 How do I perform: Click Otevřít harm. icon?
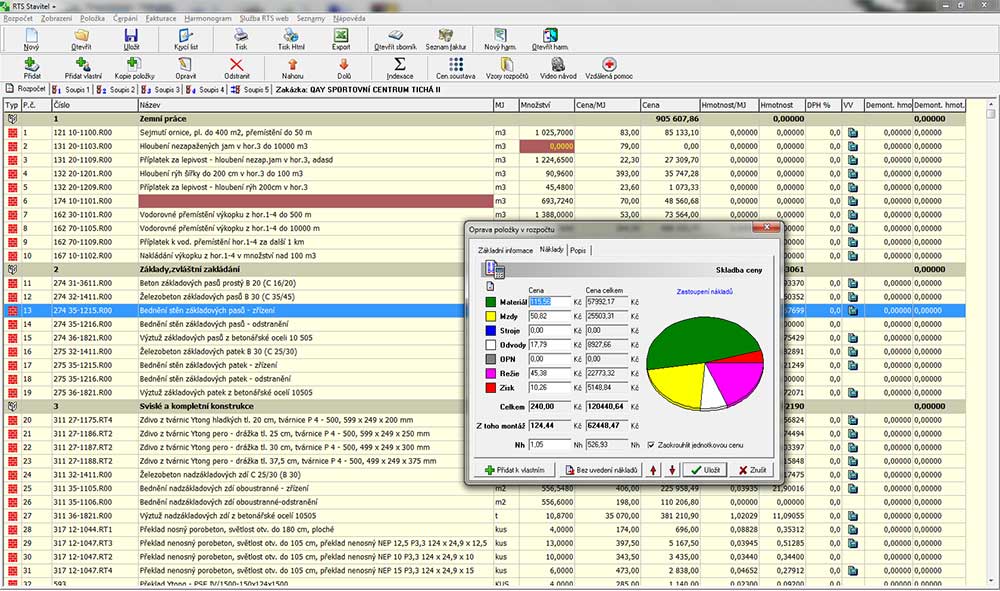point(550,35)
